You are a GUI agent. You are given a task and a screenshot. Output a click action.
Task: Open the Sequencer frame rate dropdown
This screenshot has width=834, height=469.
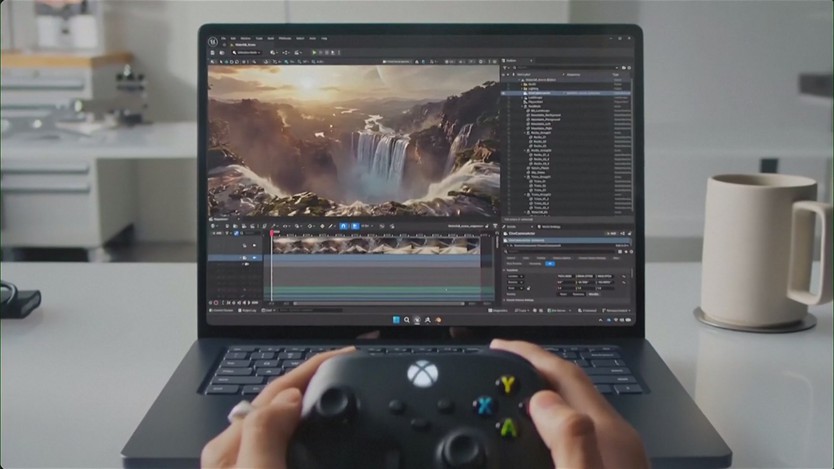pyautogui.click(x=366, y=226)
